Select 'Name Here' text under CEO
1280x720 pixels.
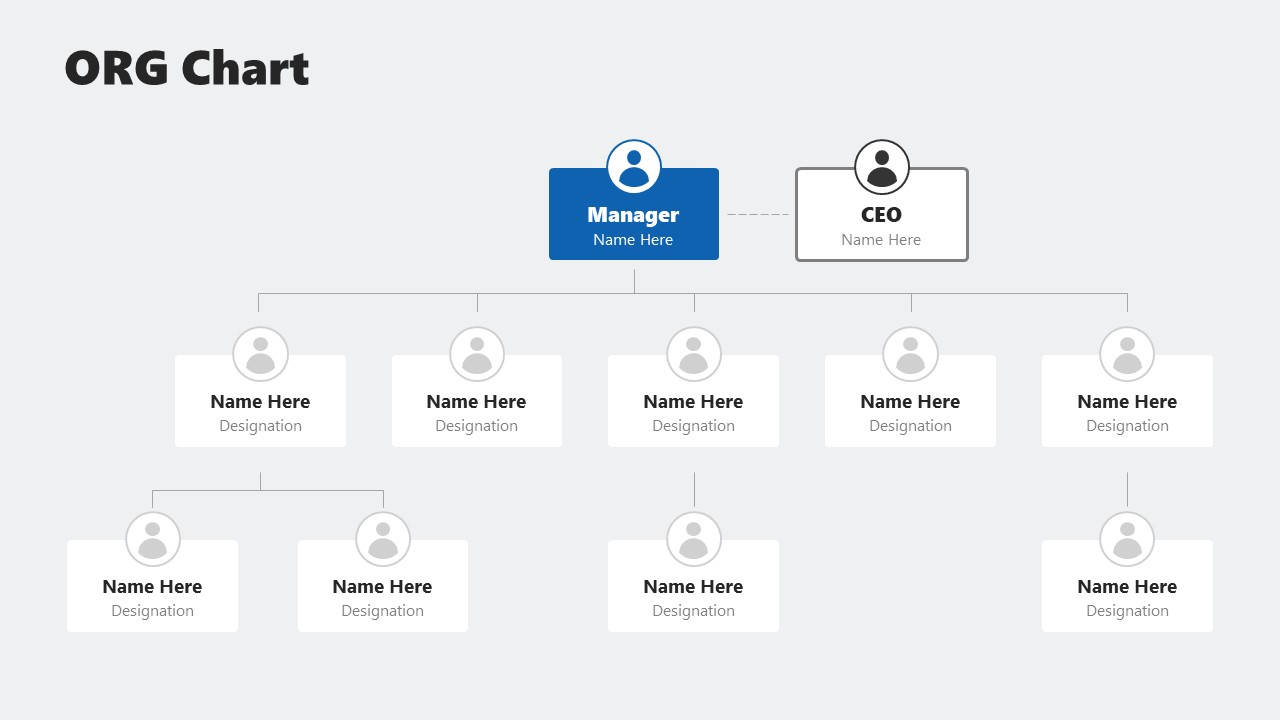[881, 240]
